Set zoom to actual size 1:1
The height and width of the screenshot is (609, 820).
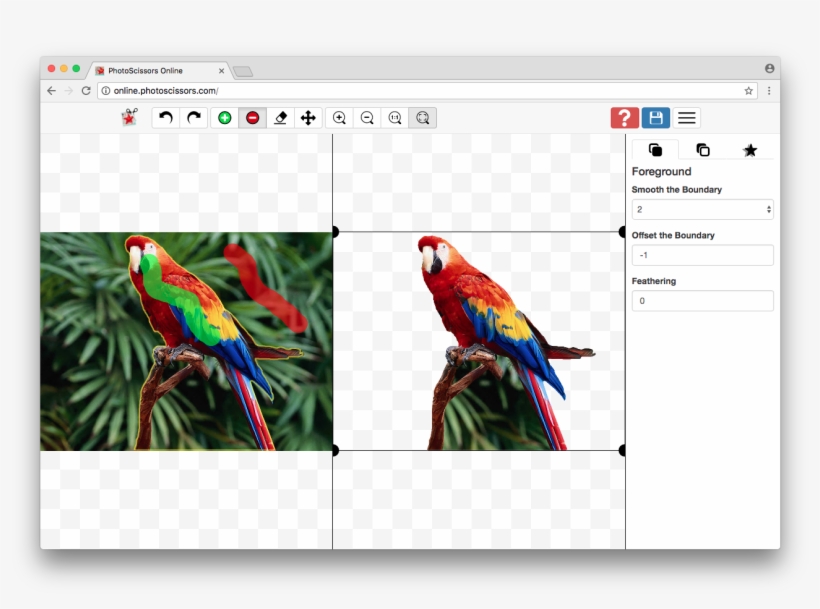395,118
